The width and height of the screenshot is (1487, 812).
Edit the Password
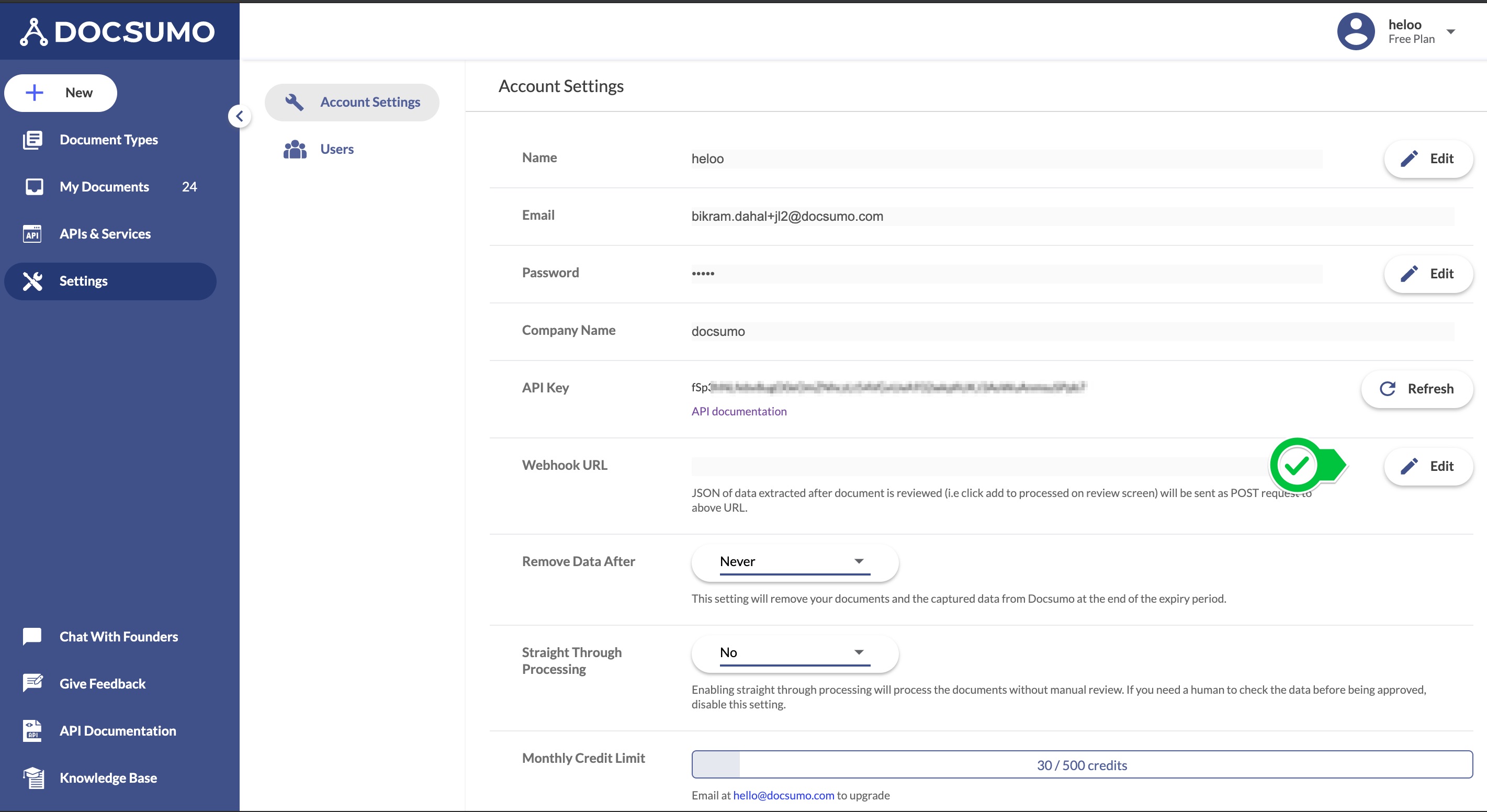point(1428,274)
